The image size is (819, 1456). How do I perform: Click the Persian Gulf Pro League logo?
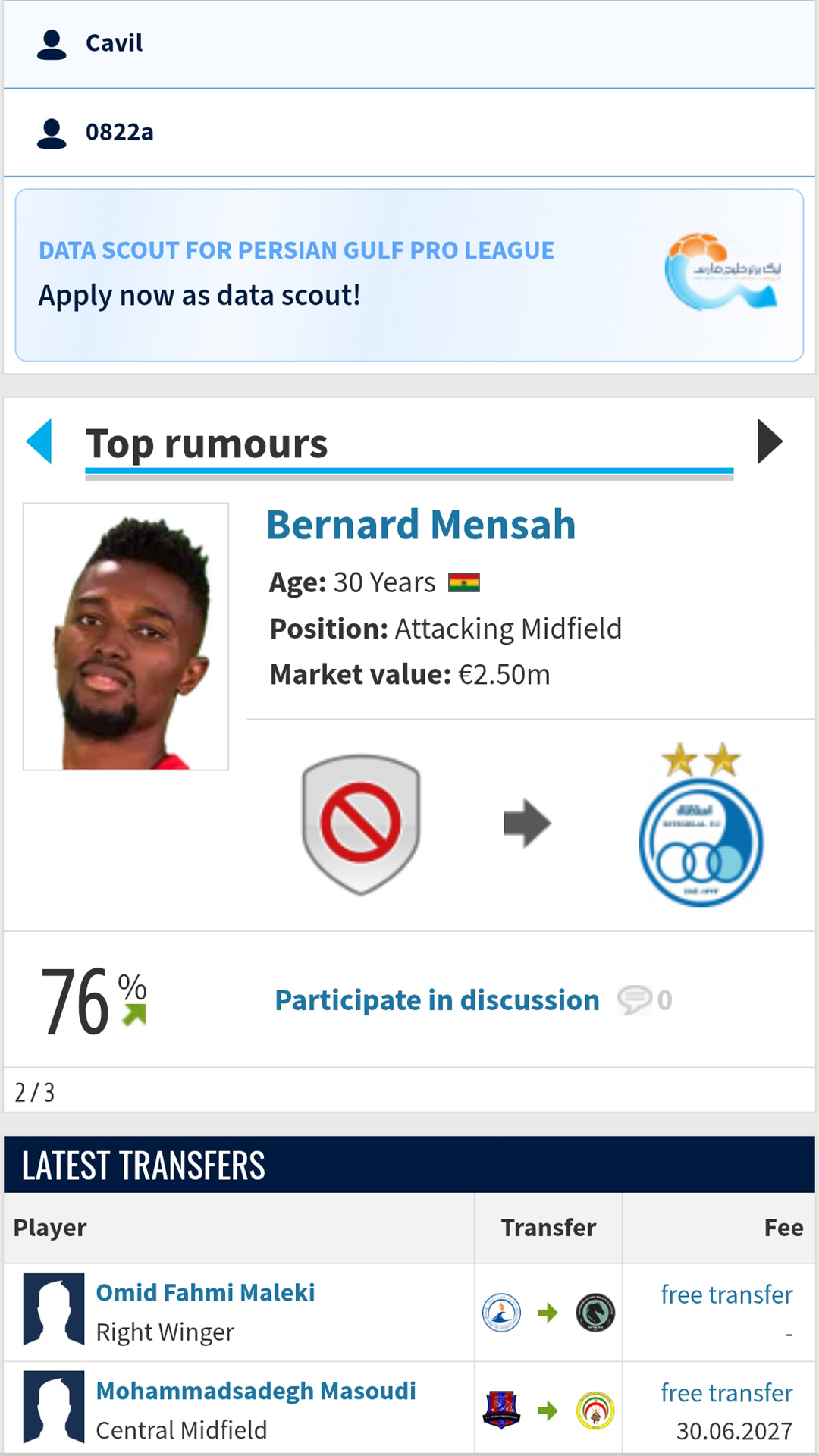pyautogui.click(x=723, y=271)
